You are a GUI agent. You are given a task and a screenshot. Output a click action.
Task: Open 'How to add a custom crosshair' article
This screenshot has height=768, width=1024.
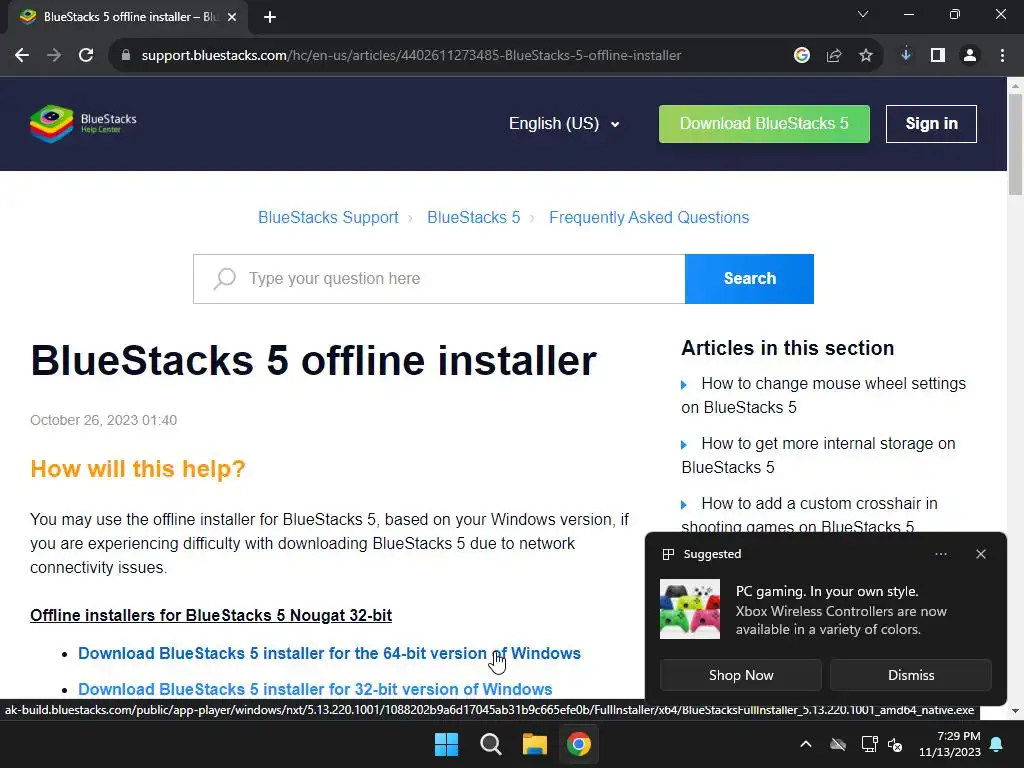(808, 515)
